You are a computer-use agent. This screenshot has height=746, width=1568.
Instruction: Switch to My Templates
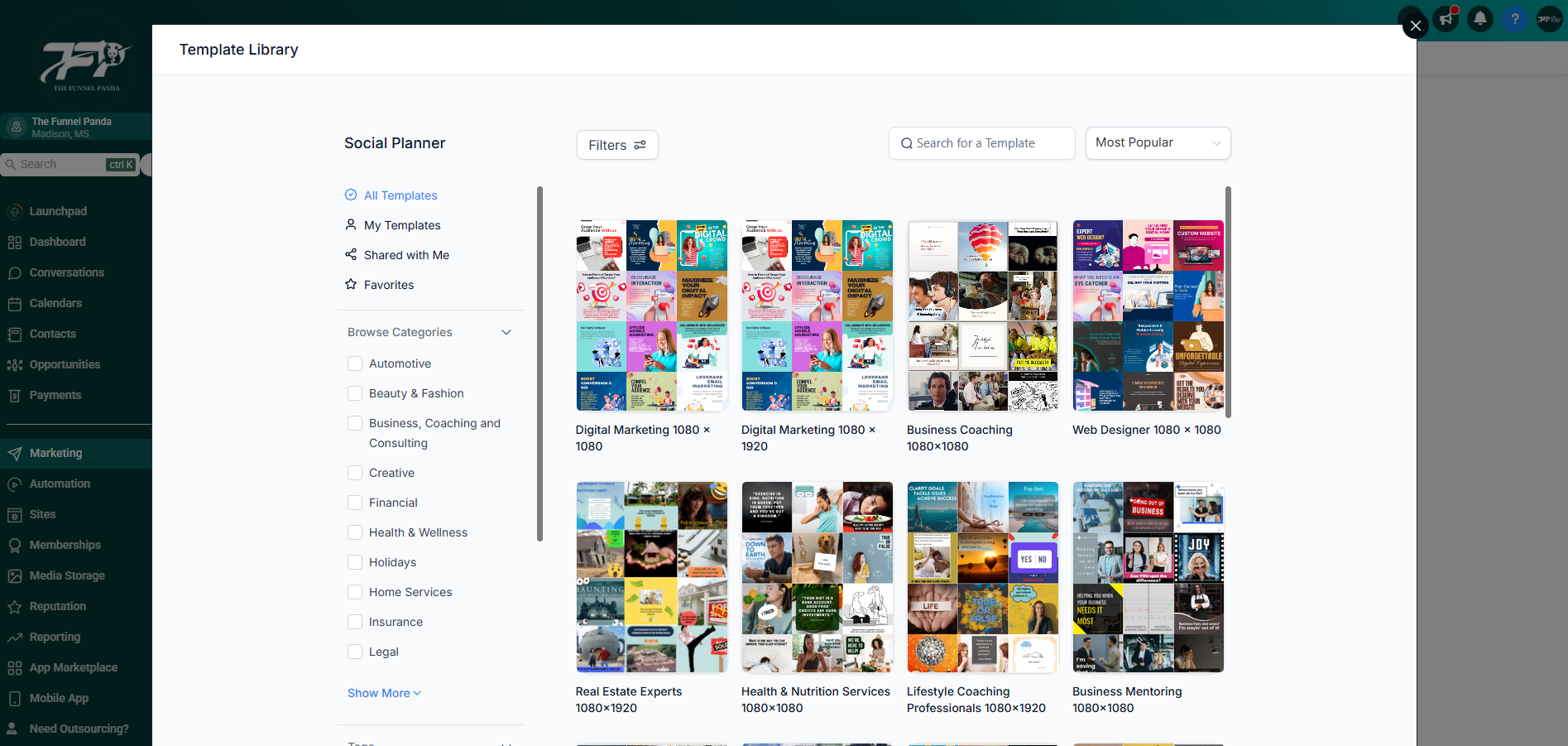pyautogui.click(x=402, y=225)
